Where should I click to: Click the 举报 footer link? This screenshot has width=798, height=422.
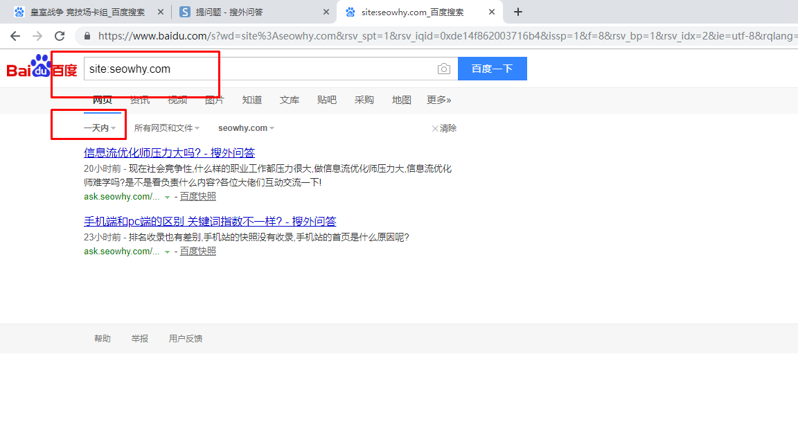coord(139,339)
